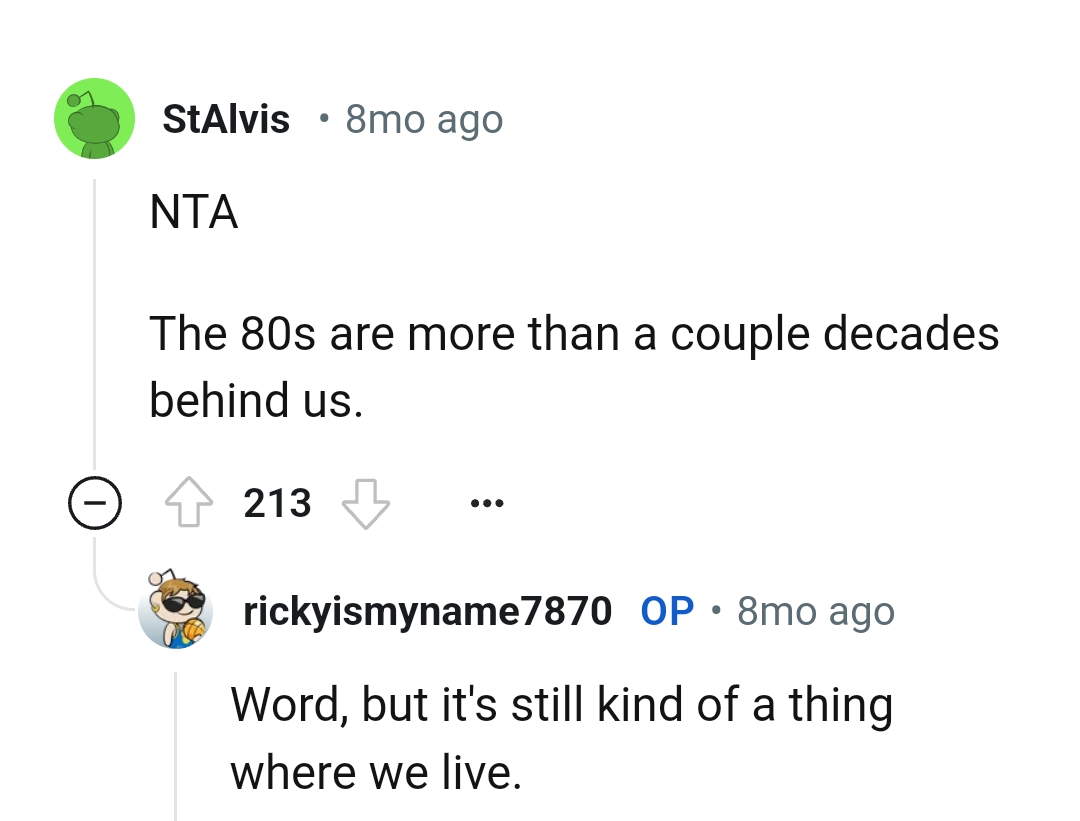Click the blue OP badge

667,611
